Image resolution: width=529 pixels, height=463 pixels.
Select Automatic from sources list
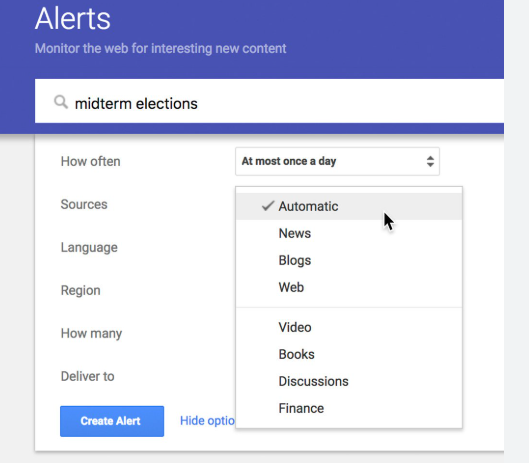[349, 206]
